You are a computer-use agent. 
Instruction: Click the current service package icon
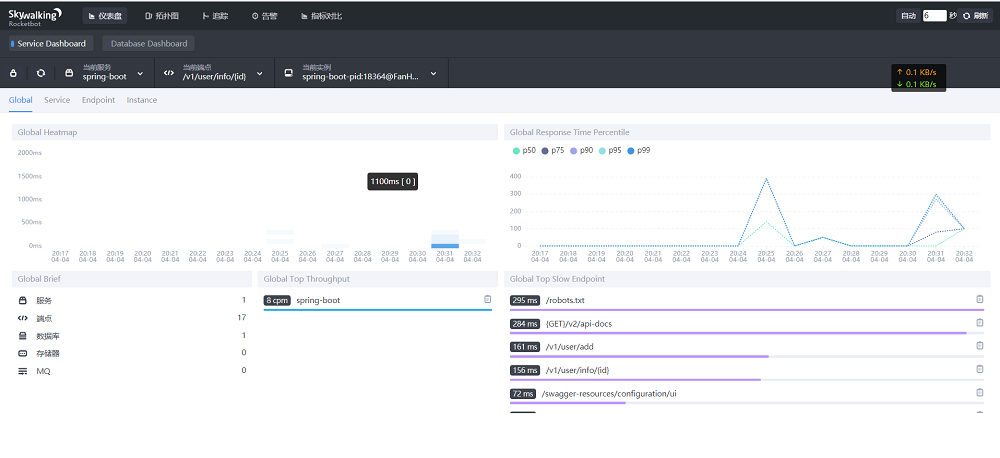(69, 73)
